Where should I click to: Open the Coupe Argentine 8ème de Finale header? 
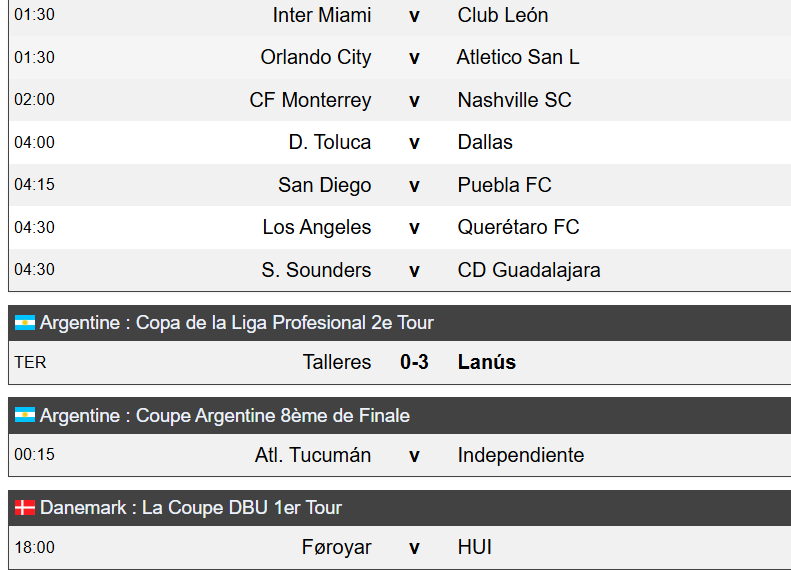(x=400, y=416)
